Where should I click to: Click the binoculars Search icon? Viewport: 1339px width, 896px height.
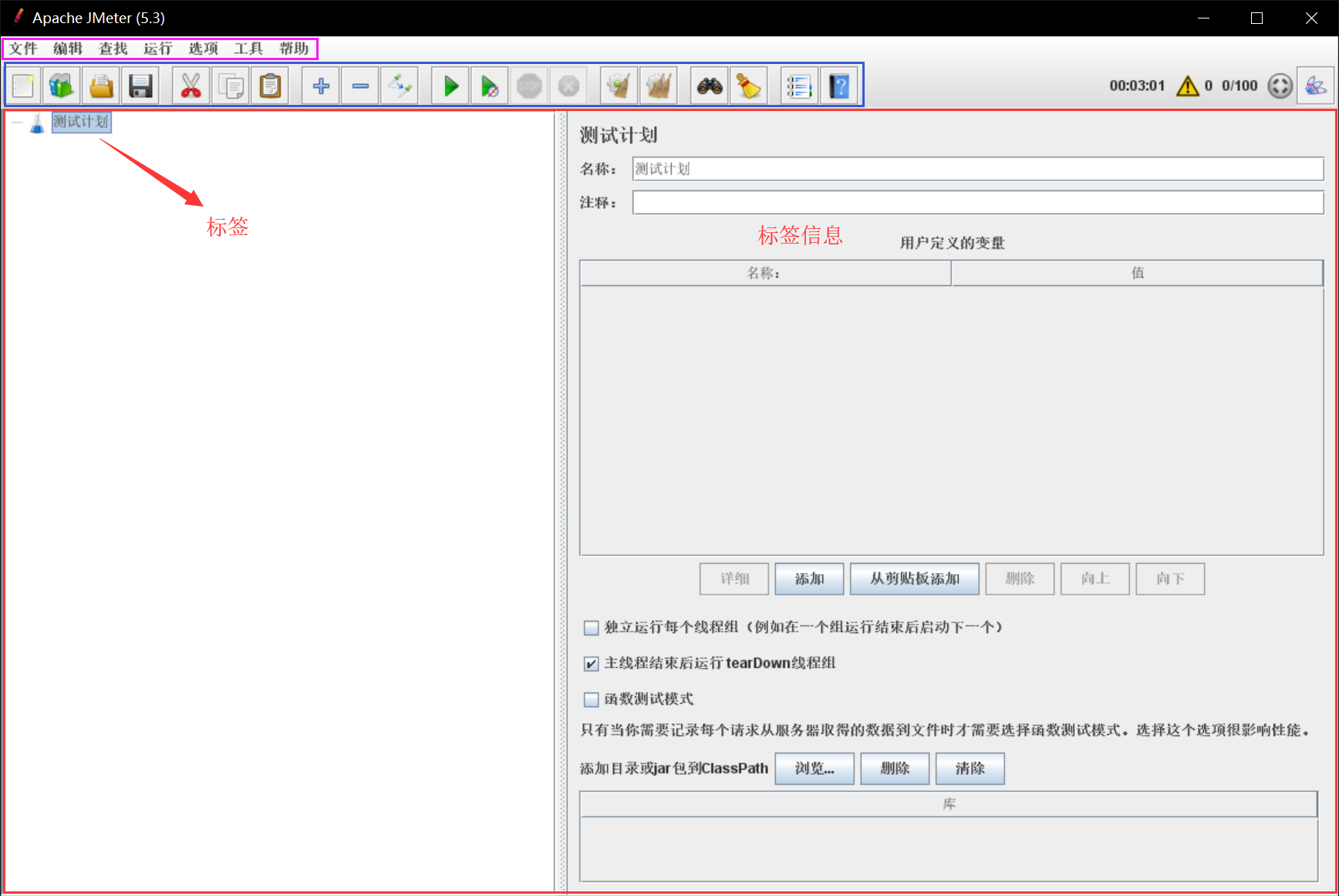[710, 86]
